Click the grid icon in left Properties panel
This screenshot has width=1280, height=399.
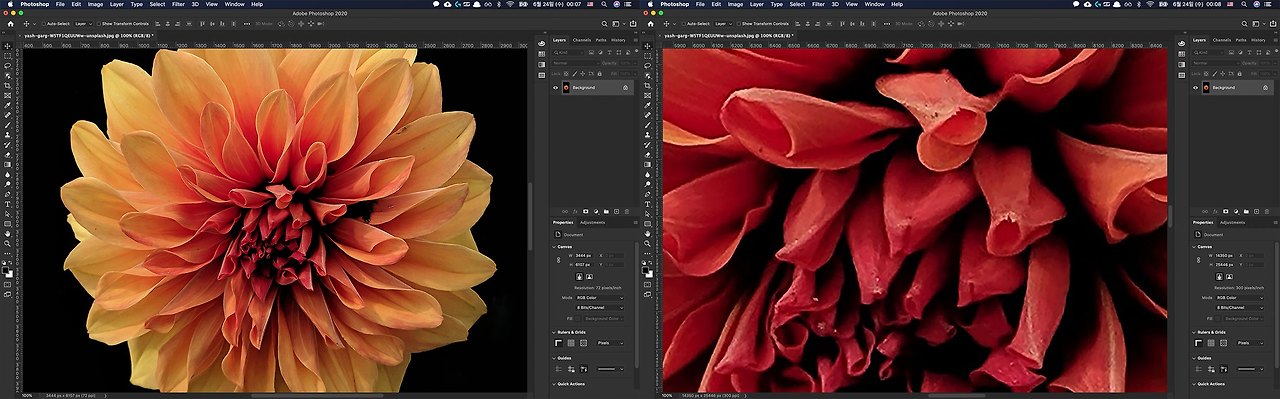pos(570,343)
